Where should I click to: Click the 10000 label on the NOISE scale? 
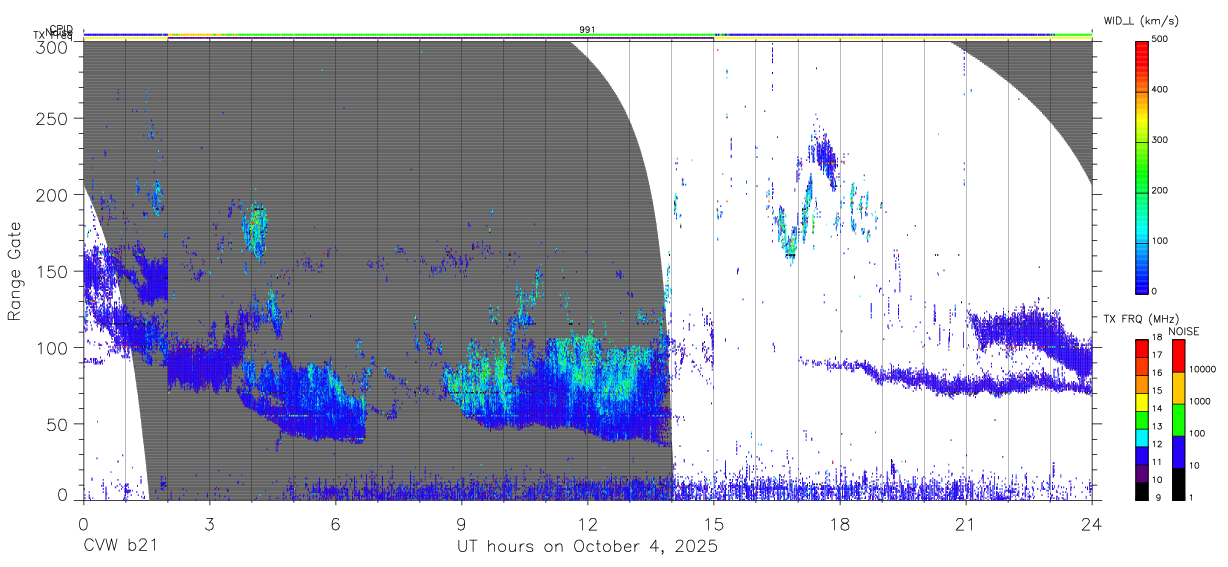(1202, 369)
